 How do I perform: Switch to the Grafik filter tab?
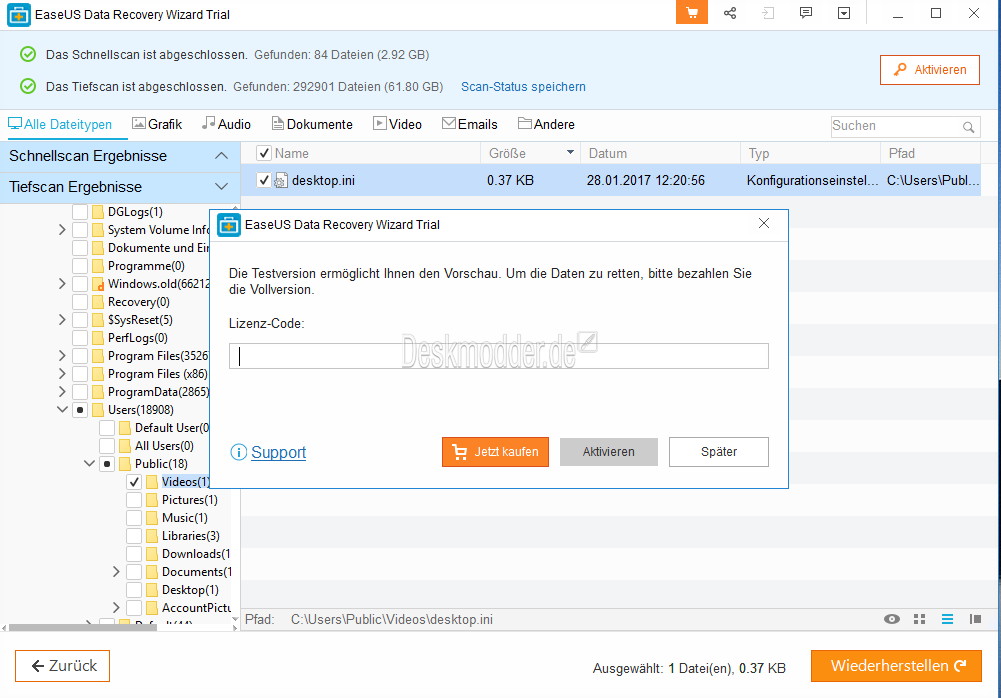point(157,124)
